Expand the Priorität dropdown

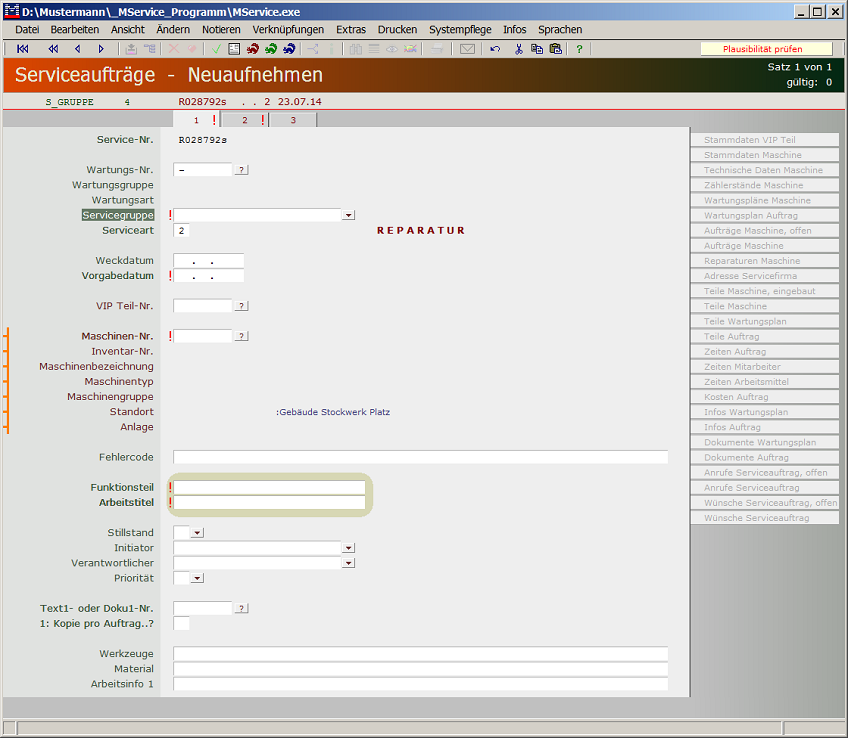point(197,578)
